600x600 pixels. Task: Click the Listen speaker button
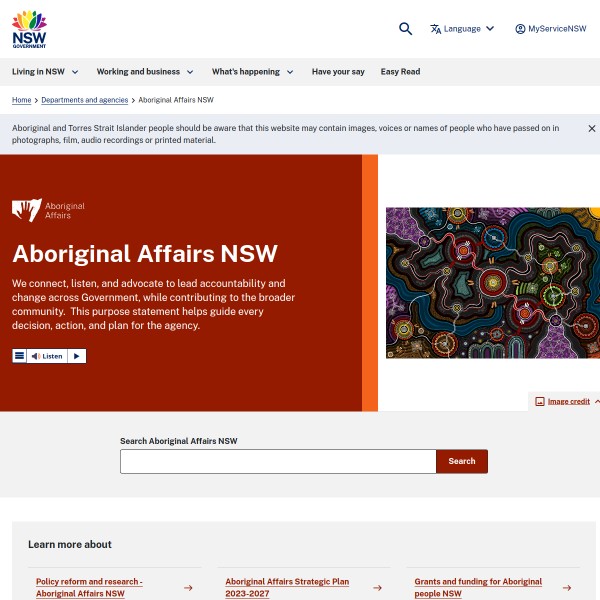(47, 356)
